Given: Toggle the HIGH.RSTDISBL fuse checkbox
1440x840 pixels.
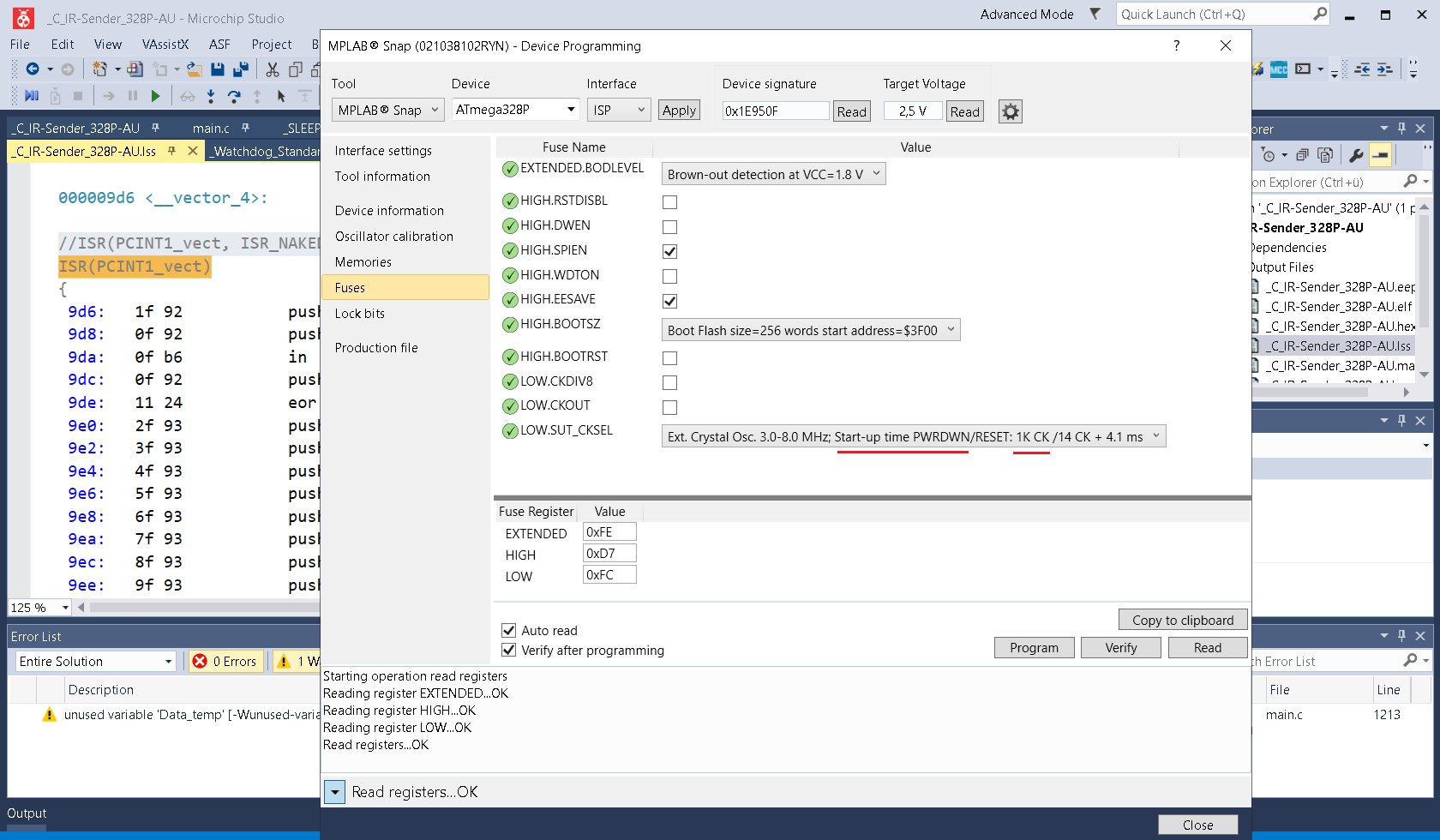Looking at the screenshot, I should [670, 202].
